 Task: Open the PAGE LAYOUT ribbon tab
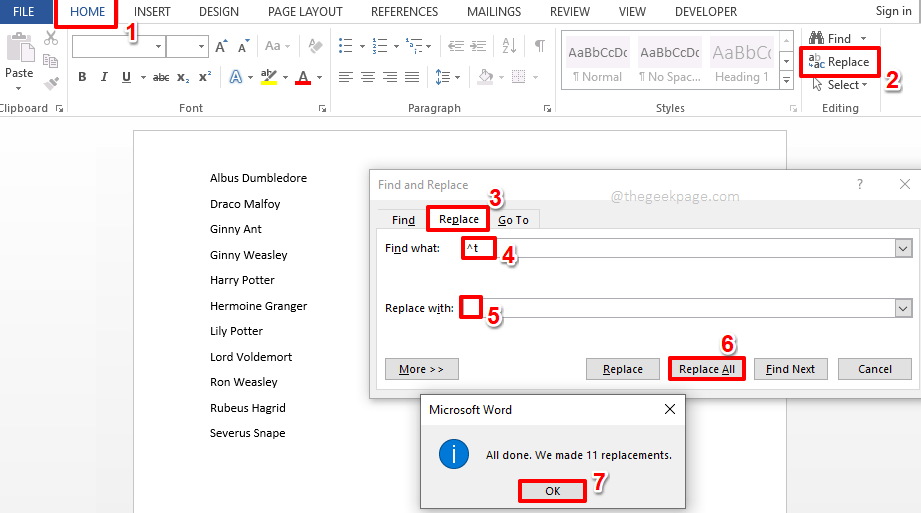[x=305, y=12]
